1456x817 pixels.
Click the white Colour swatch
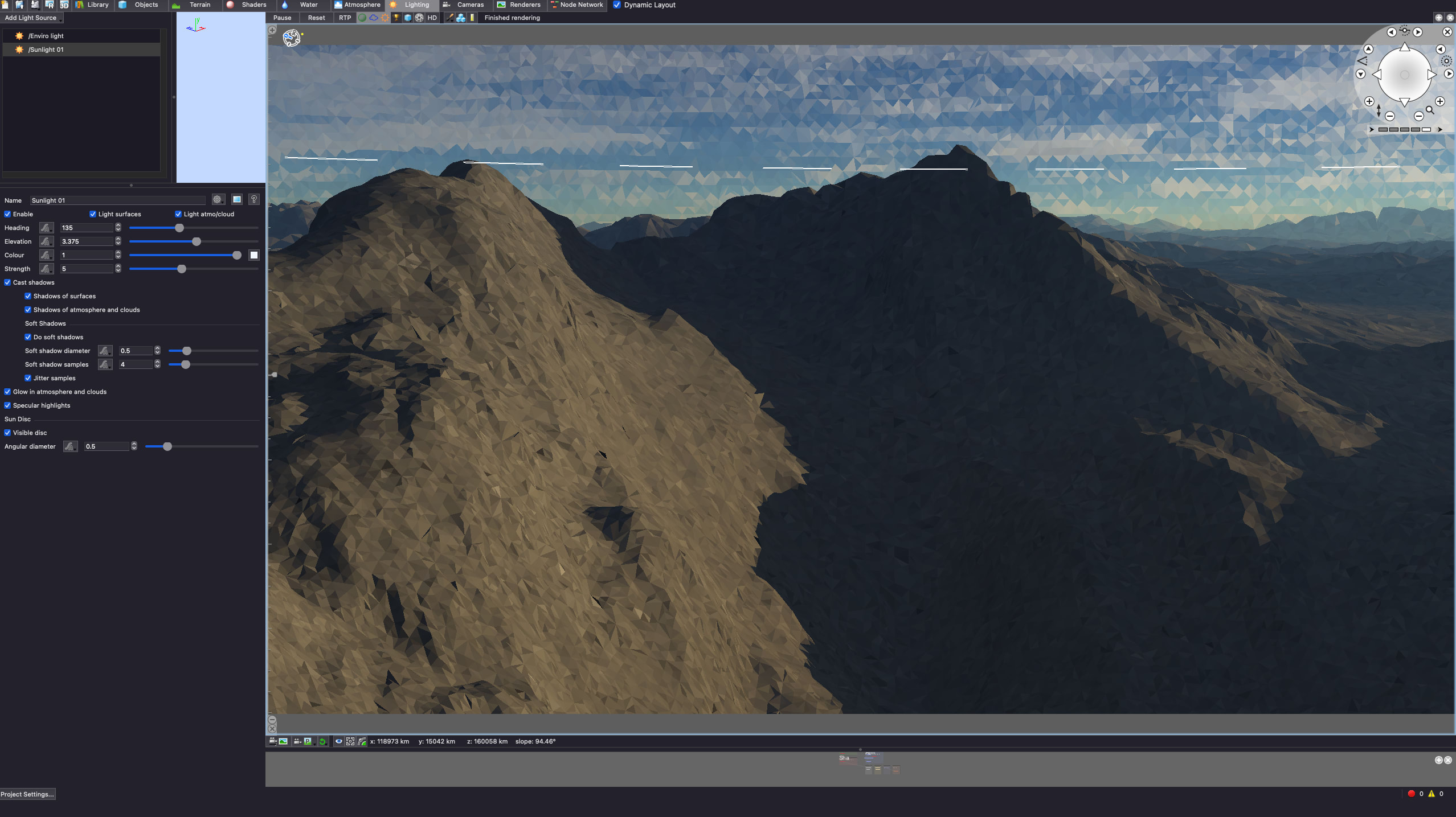pyautogui.click(x=254, y=255)
